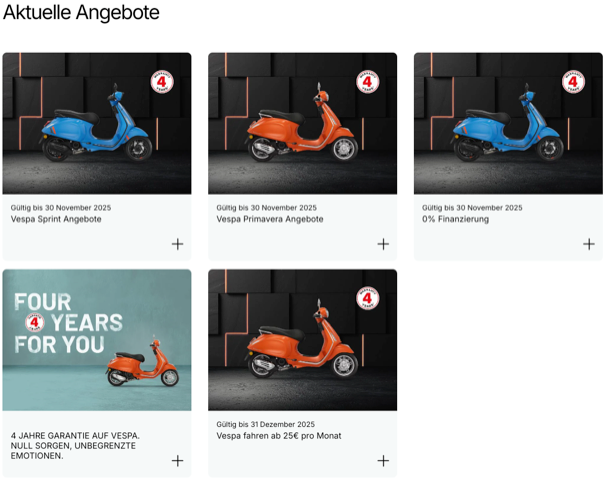
Task: Open the 0% Finanzierung offer title
Action: [455, 219]
